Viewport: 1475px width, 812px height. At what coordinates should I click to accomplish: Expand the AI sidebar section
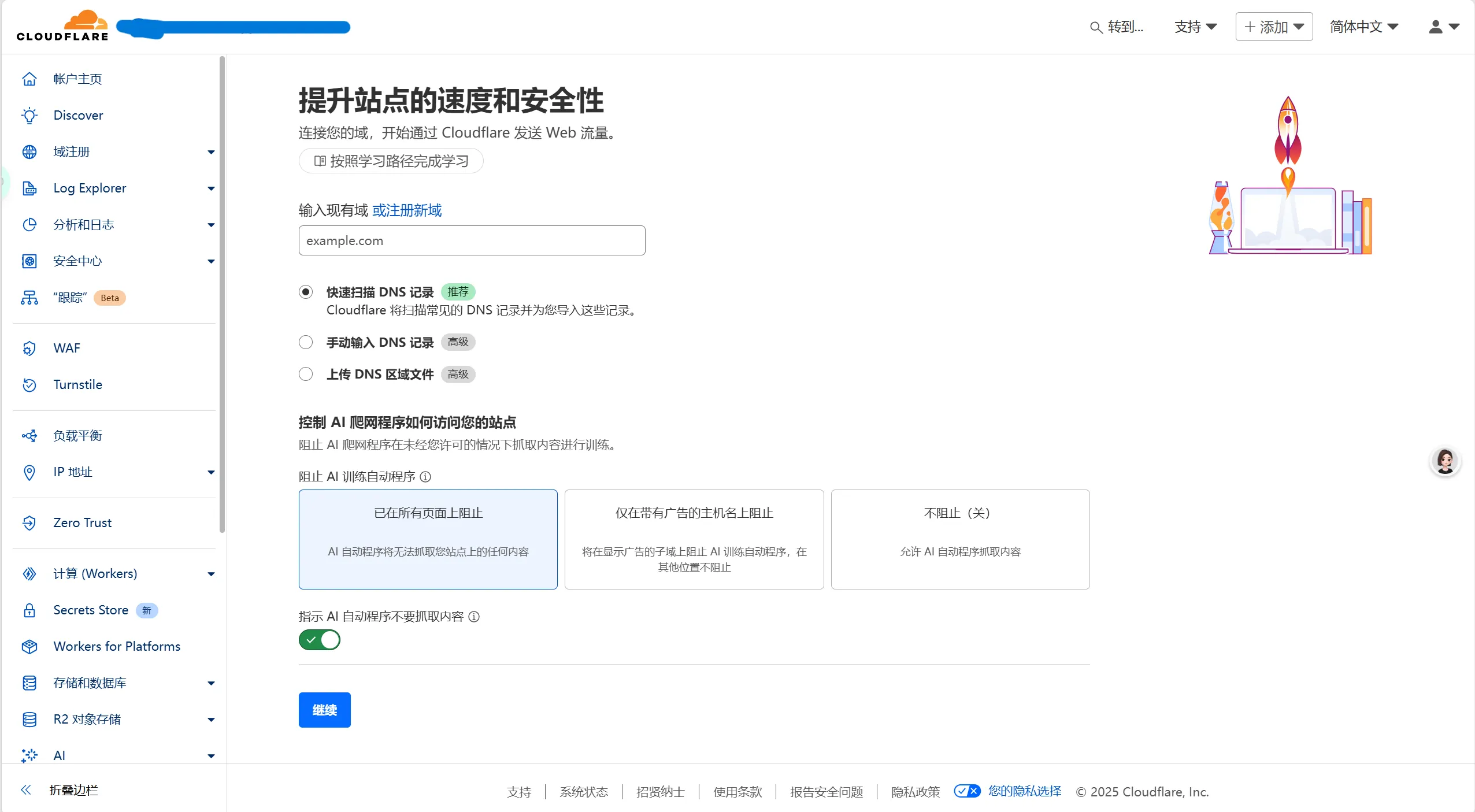click(x=211, y=756)
